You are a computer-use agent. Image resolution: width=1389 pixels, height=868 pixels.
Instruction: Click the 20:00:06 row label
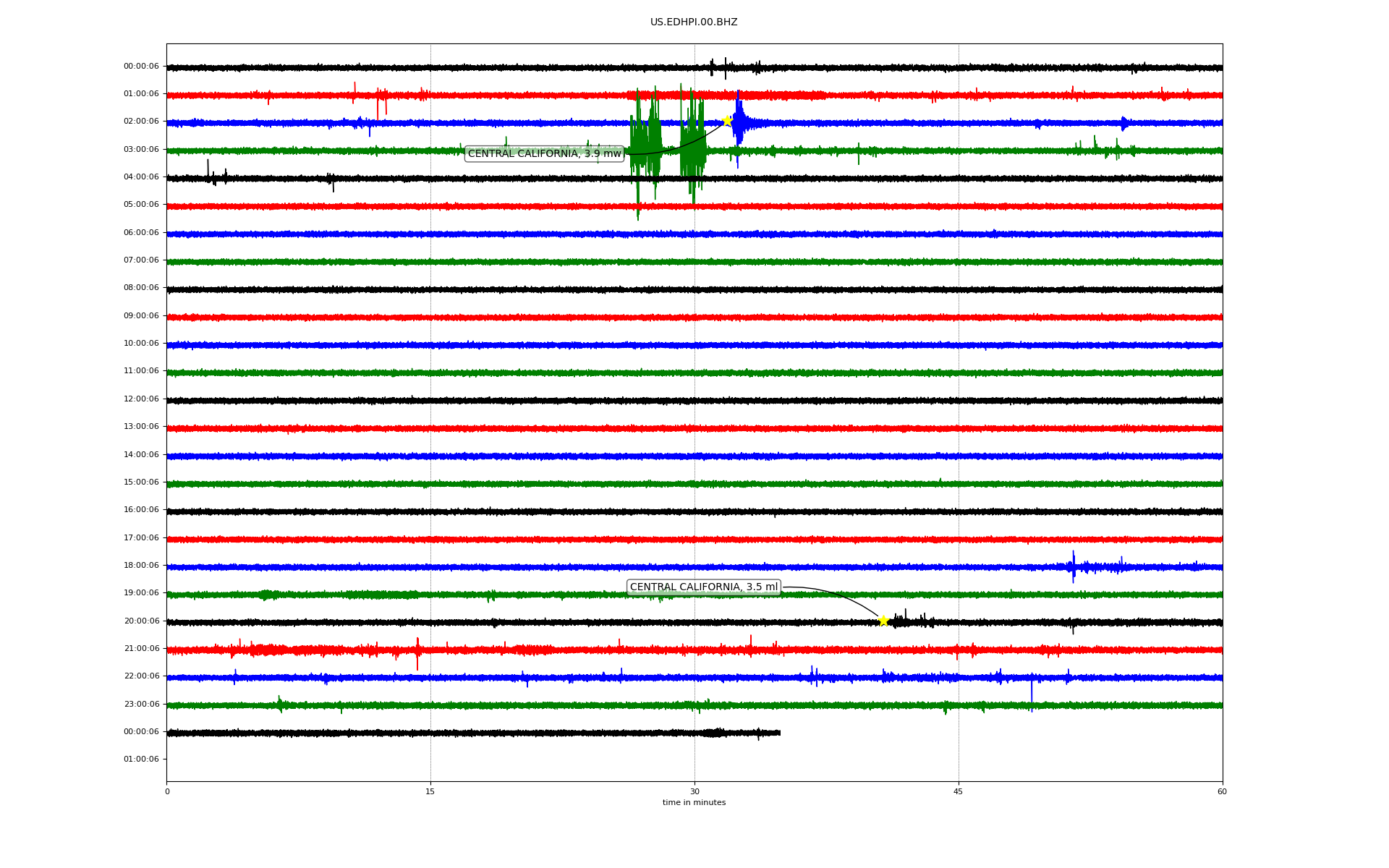pos(141,621)
